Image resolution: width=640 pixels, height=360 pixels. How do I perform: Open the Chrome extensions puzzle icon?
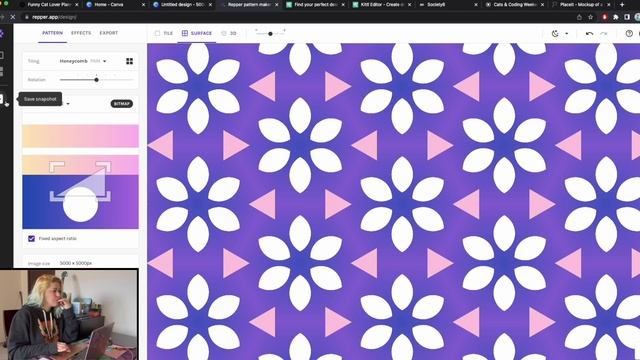click(x=616, y=17)
